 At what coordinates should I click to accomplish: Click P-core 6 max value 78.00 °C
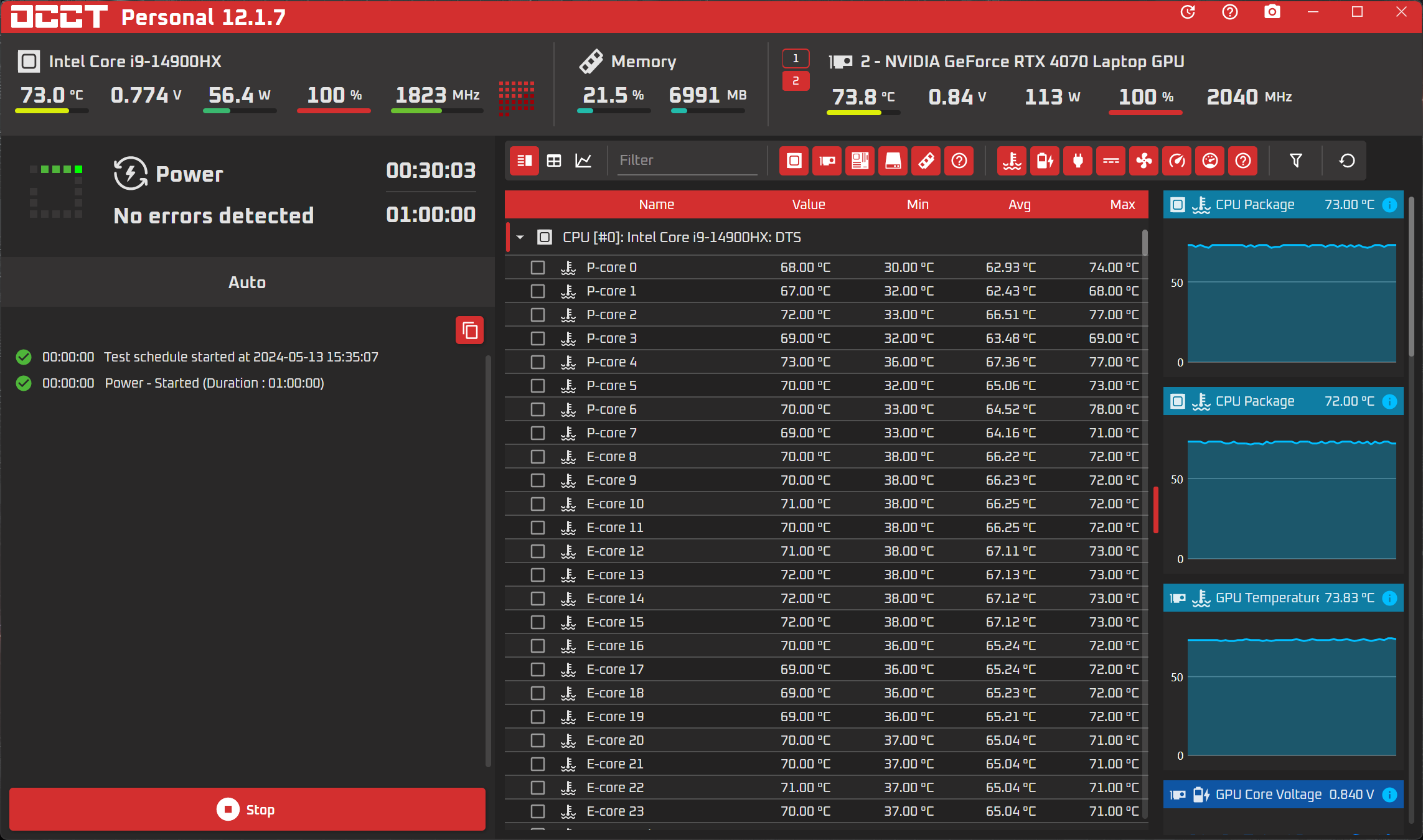pos(1114,409)
